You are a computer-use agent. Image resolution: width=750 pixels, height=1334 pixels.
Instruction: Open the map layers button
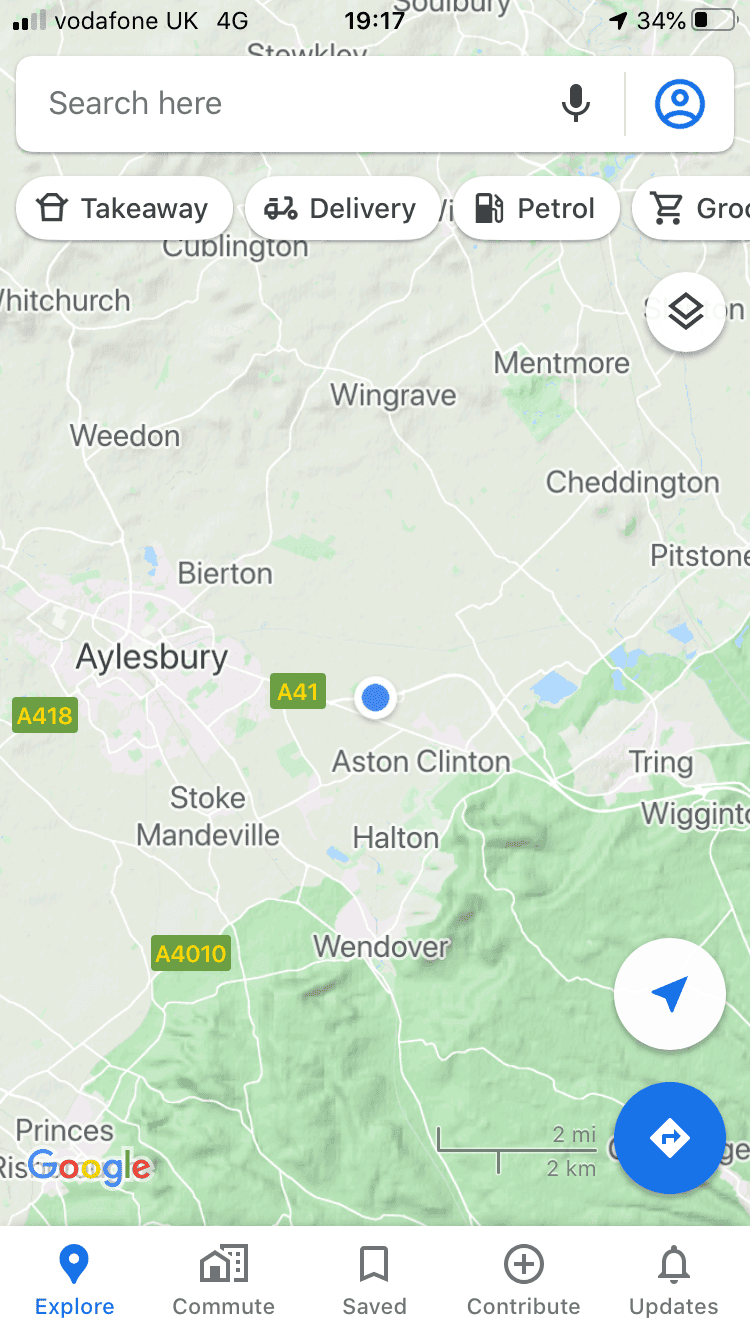point(686,312)
